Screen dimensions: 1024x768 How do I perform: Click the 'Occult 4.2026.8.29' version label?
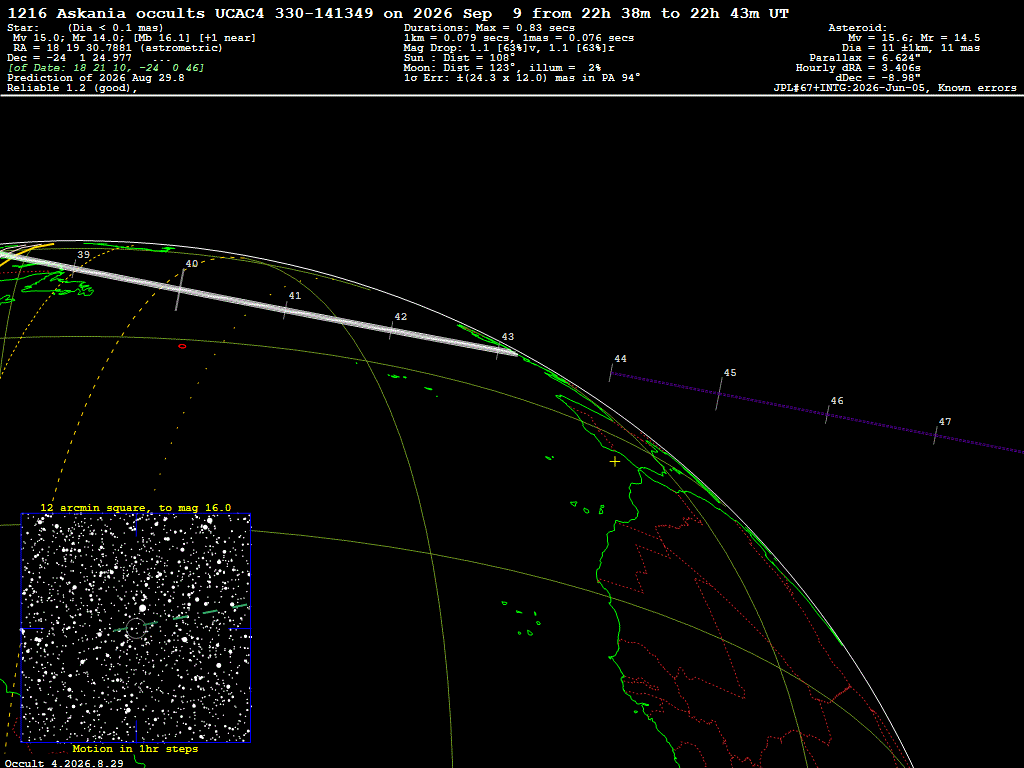click(x=64, y=763)
